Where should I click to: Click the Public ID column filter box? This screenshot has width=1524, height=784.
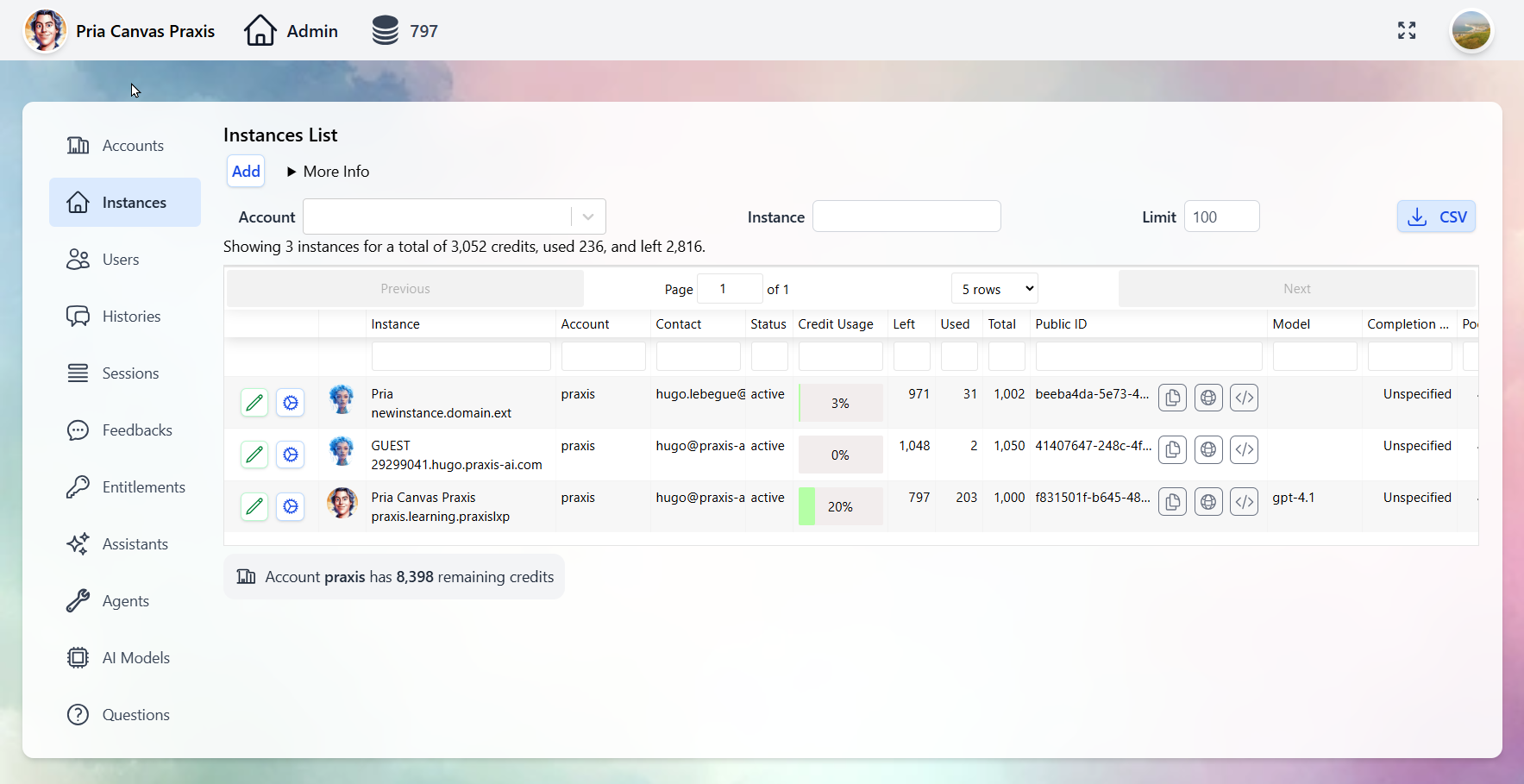tap(1148, 356)
